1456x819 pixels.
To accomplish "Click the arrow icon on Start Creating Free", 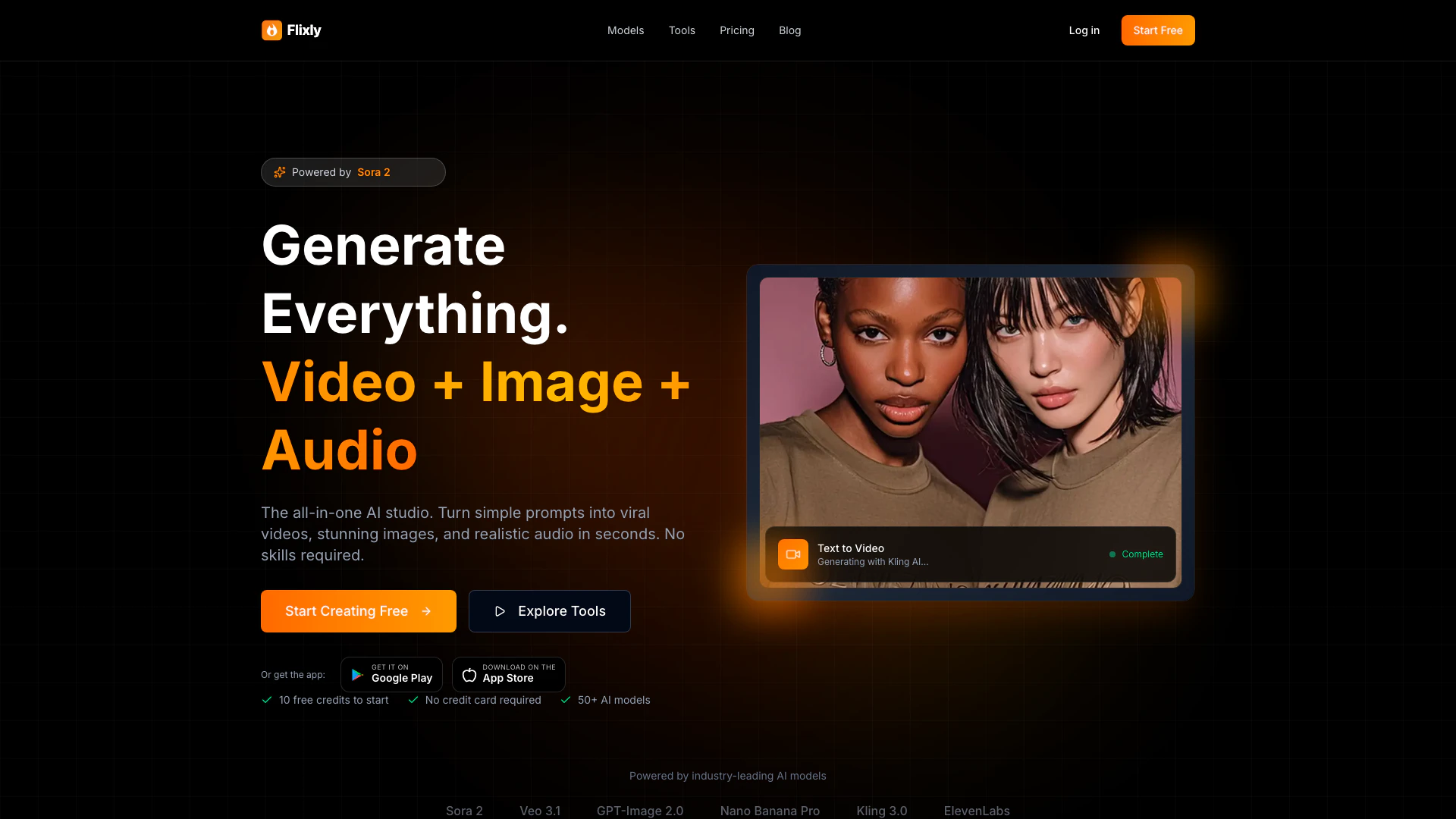I will point(426,611).
